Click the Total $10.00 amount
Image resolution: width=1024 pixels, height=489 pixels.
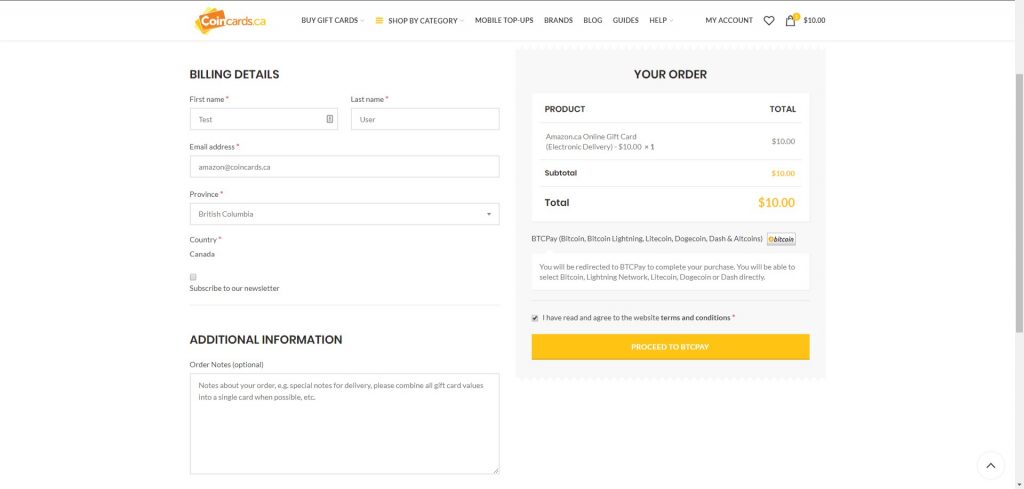click(776, 202)
